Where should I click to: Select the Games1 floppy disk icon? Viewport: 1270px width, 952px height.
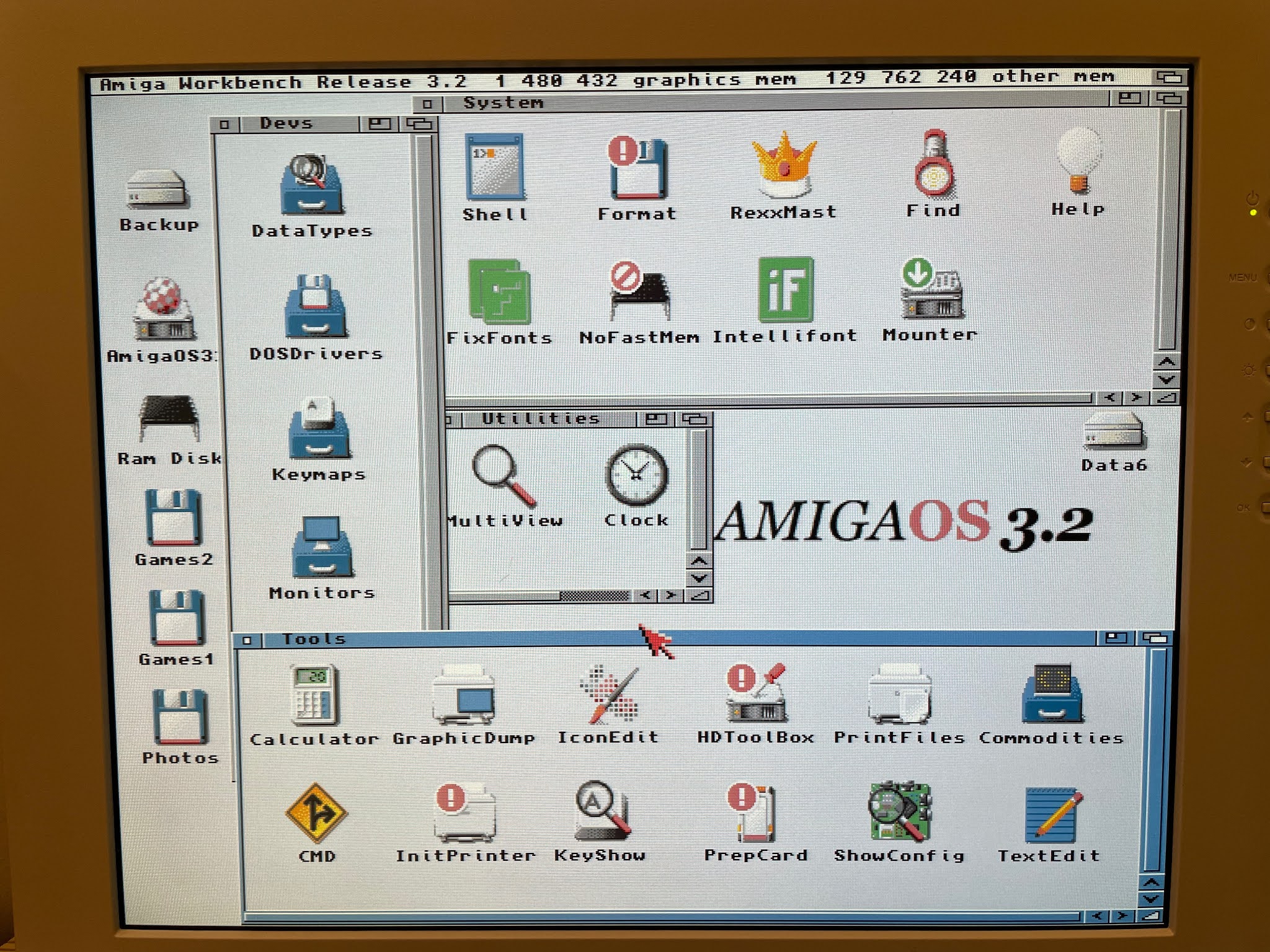pyautogui.click(x=177, y=618)
